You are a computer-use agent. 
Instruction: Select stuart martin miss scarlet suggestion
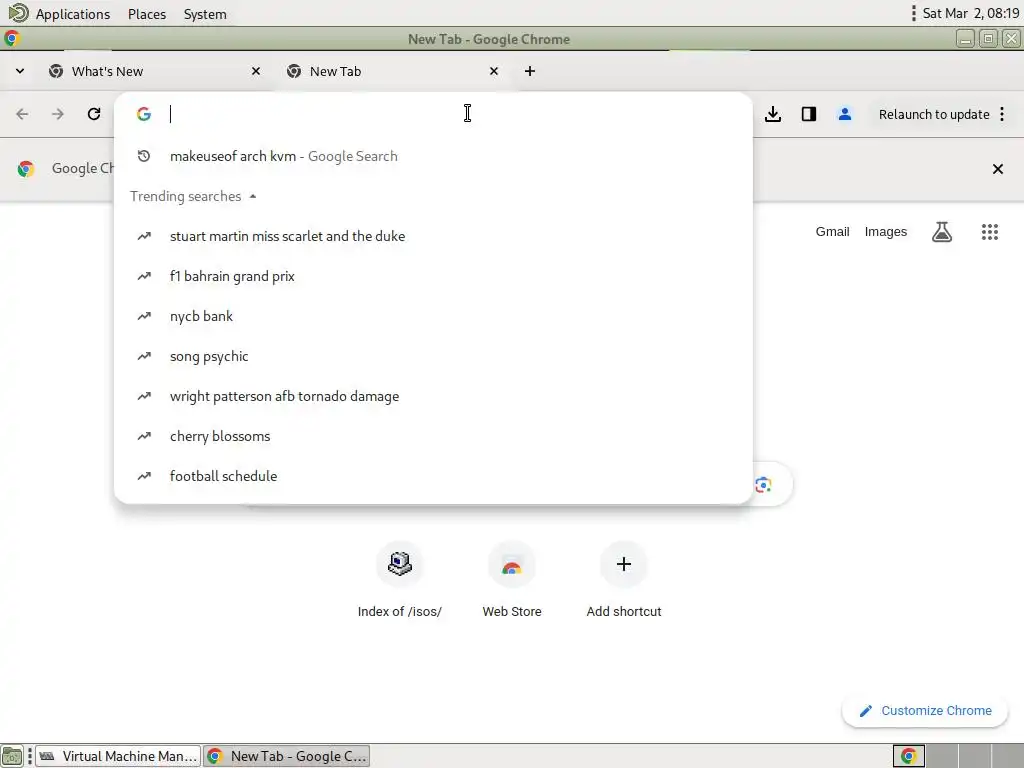433,236
